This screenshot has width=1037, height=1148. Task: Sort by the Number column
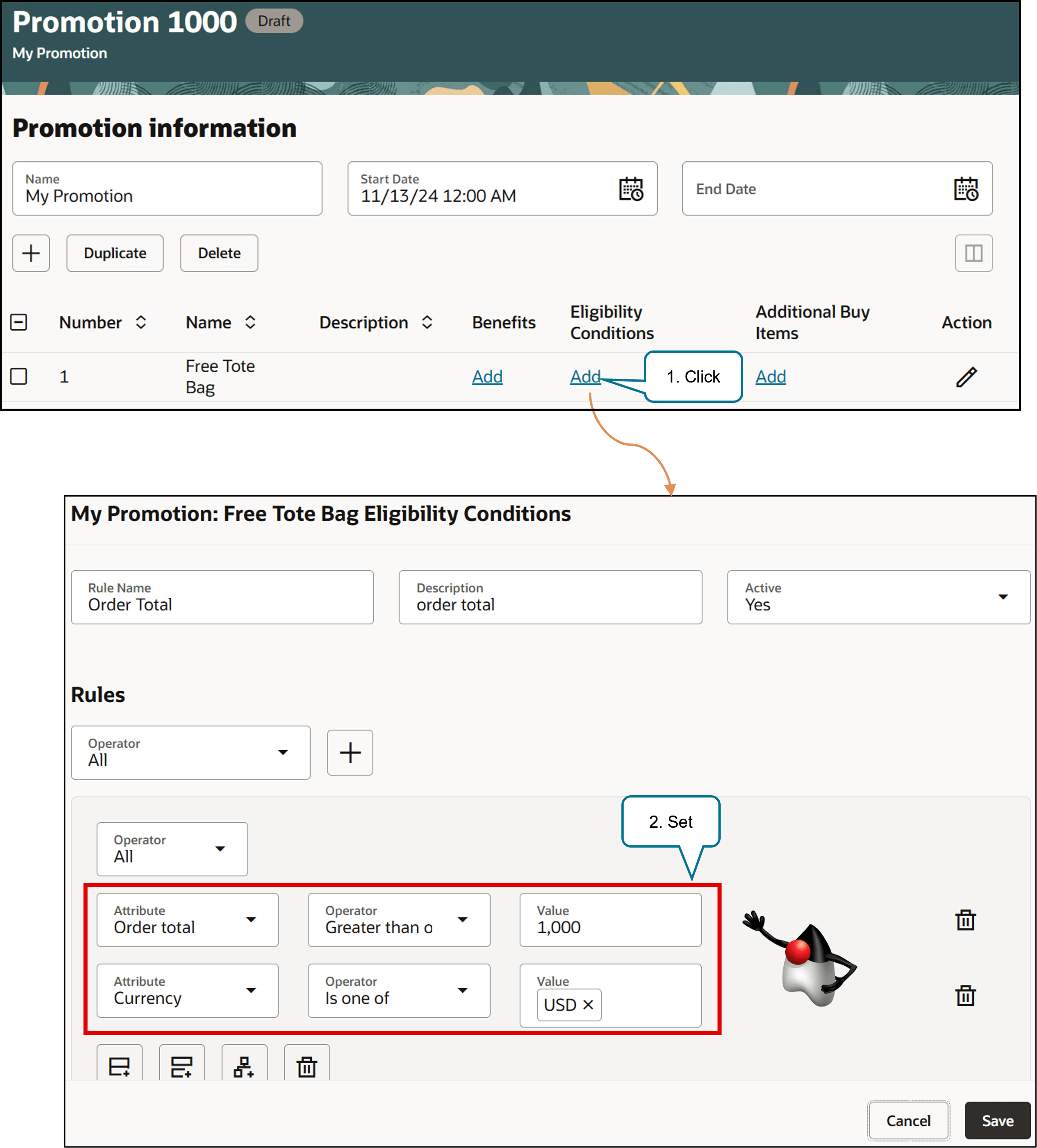point(141,323)
